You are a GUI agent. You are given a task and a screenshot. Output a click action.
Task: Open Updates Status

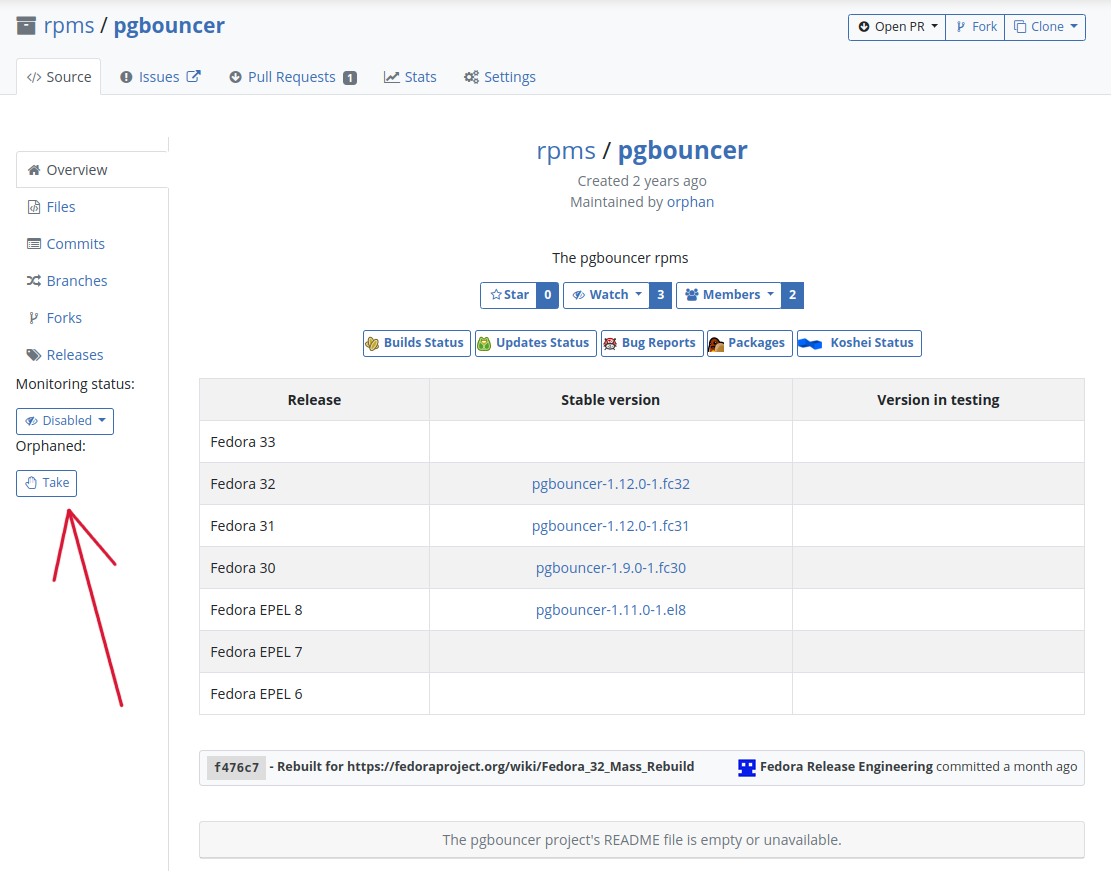point(536,343)
